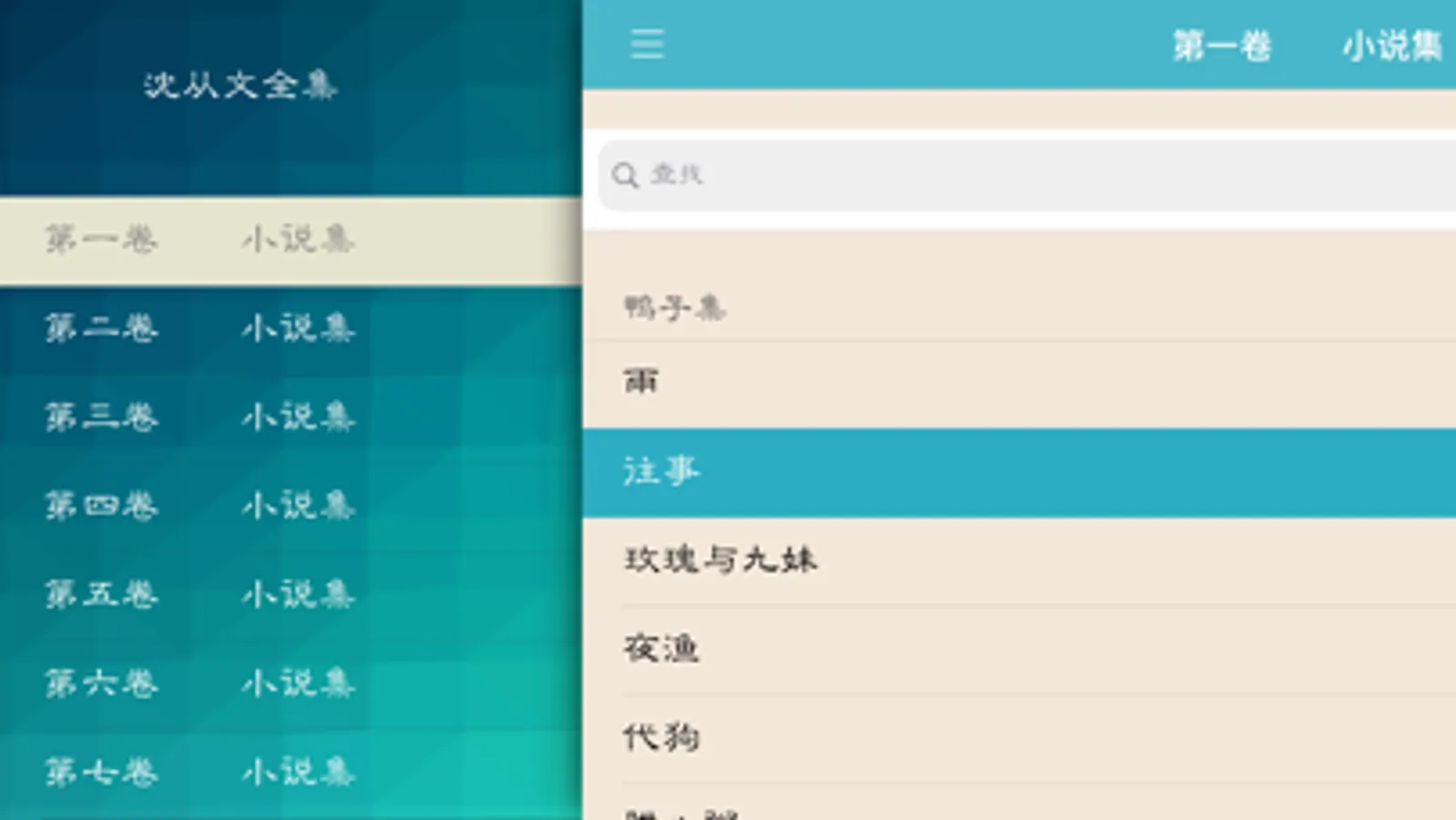This screenshot has height=820, width=1456.
Task: Click the search magnifier icon
Action: pos(625,175)
